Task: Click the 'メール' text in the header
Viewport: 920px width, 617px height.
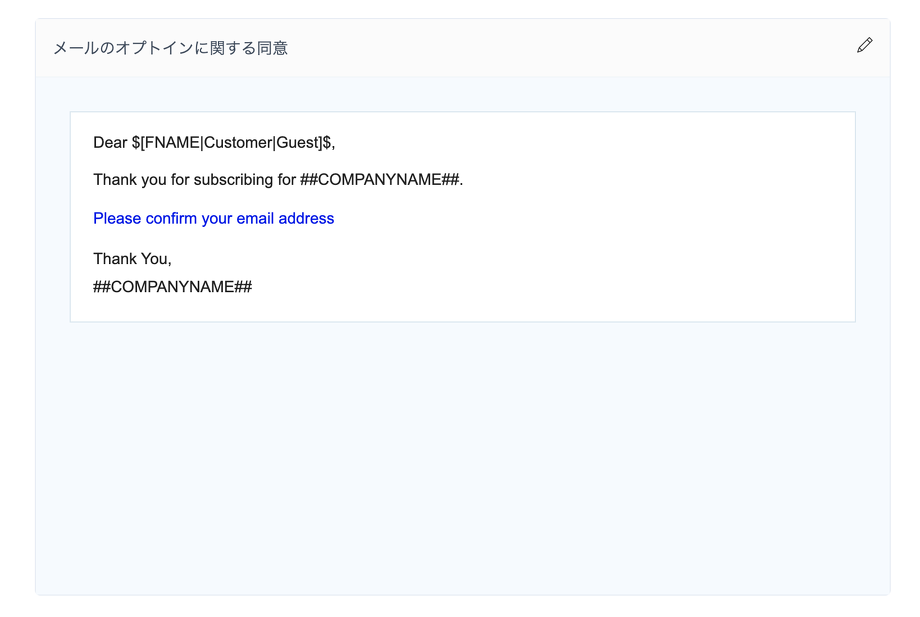Action: click(x=75, y=48)
